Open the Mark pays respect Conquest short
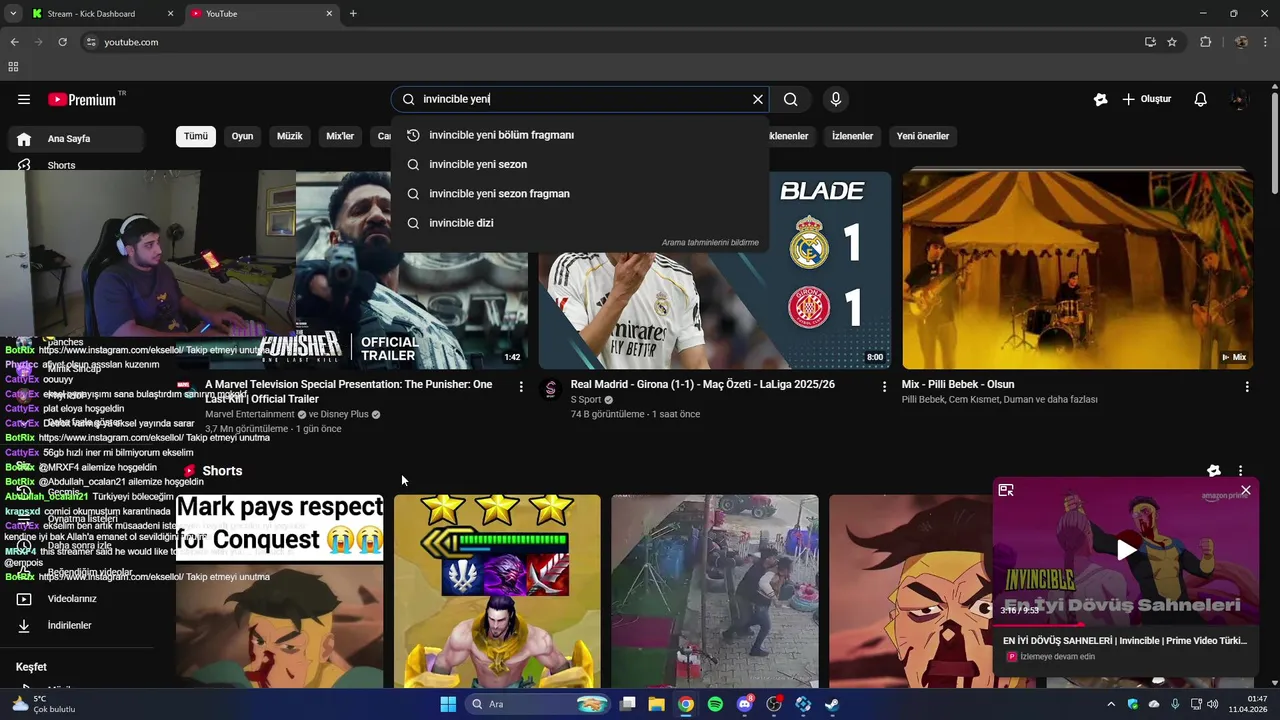 tap(279, 591)
